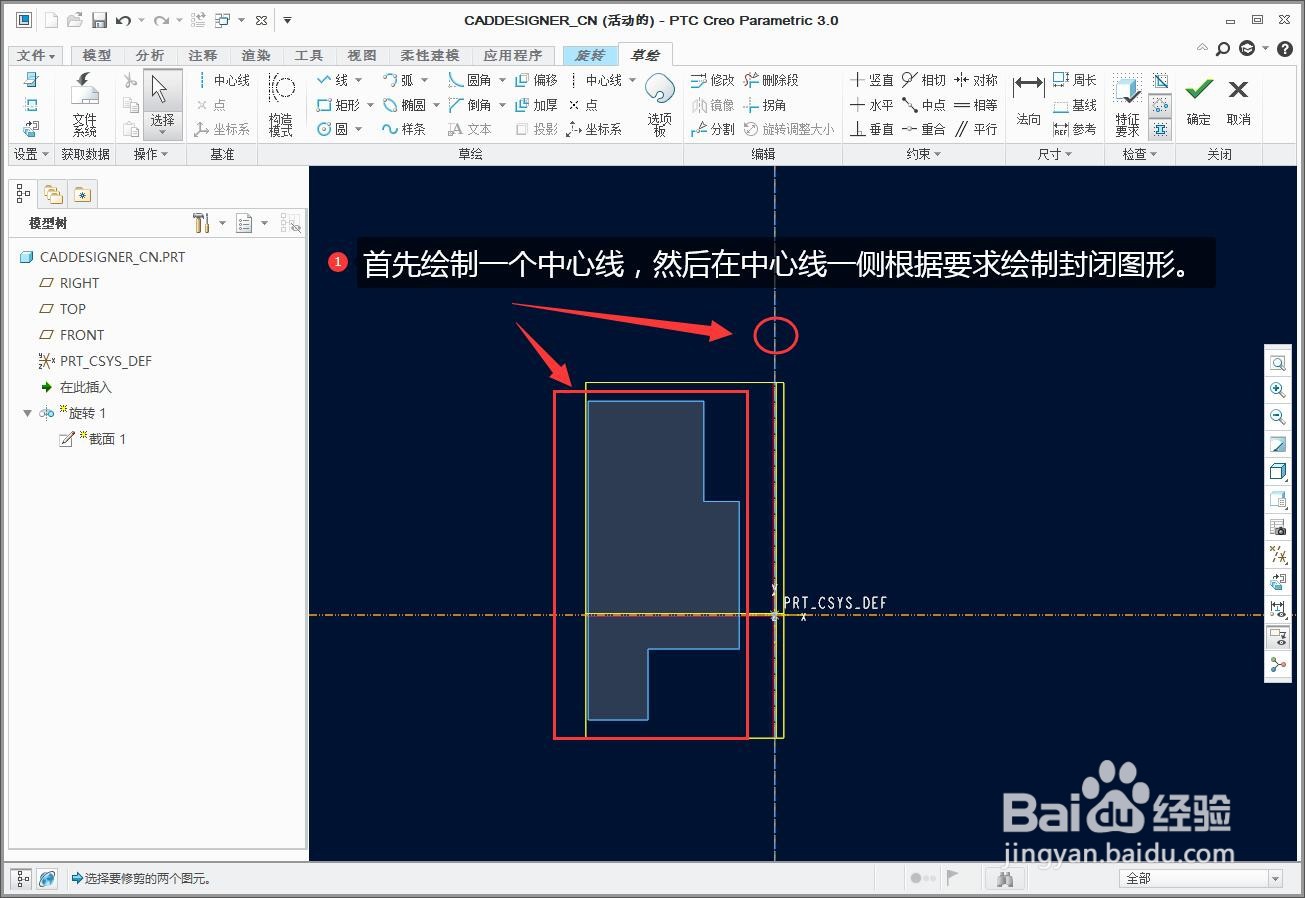The image size is (1305, 898).
Task: Open the dropdown arrow next to 矩形
Action: click(370, 105)
